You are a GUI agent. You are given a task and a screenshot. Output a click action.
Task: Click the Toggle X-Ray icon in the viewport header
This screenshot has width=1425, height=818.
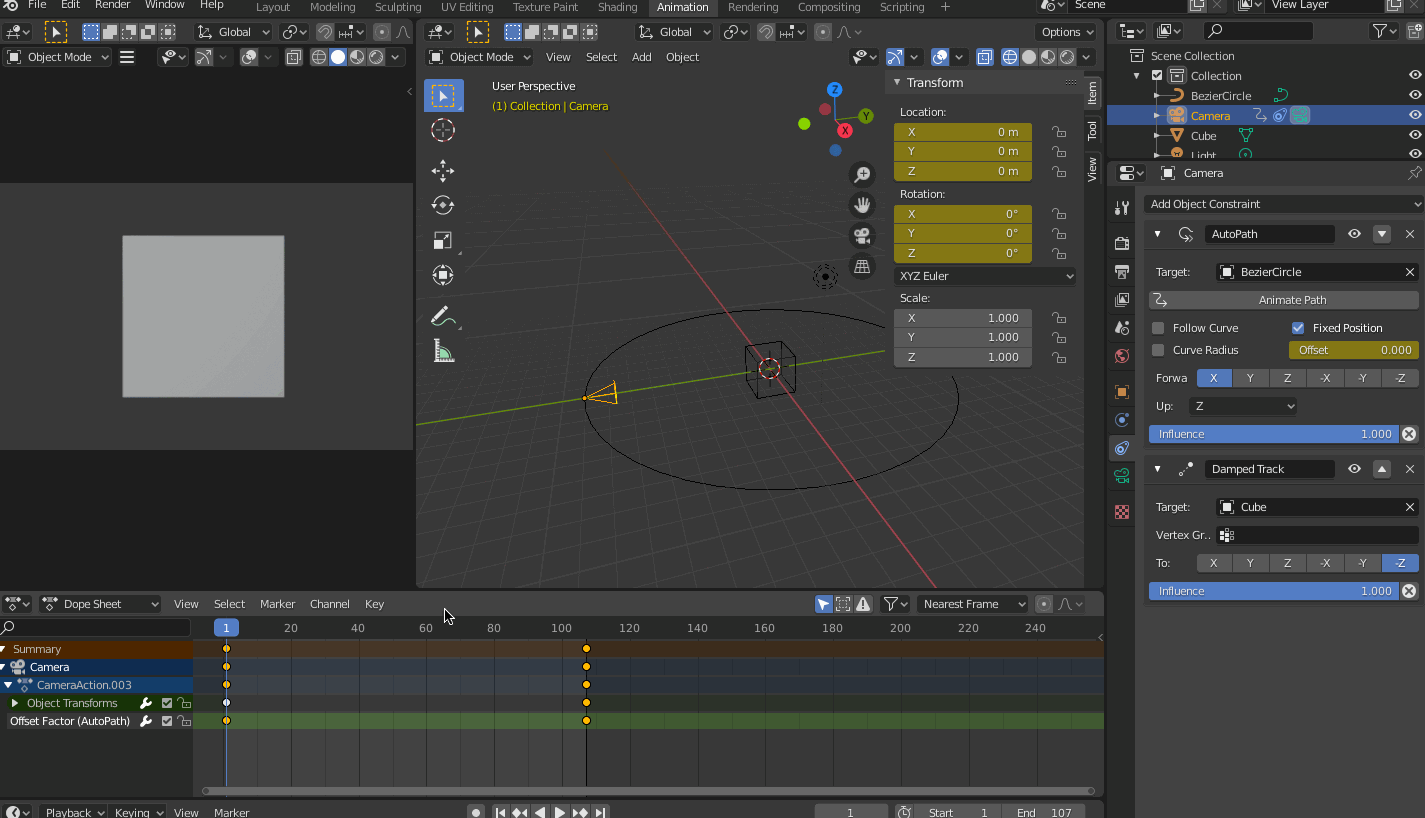click(985, 57)
